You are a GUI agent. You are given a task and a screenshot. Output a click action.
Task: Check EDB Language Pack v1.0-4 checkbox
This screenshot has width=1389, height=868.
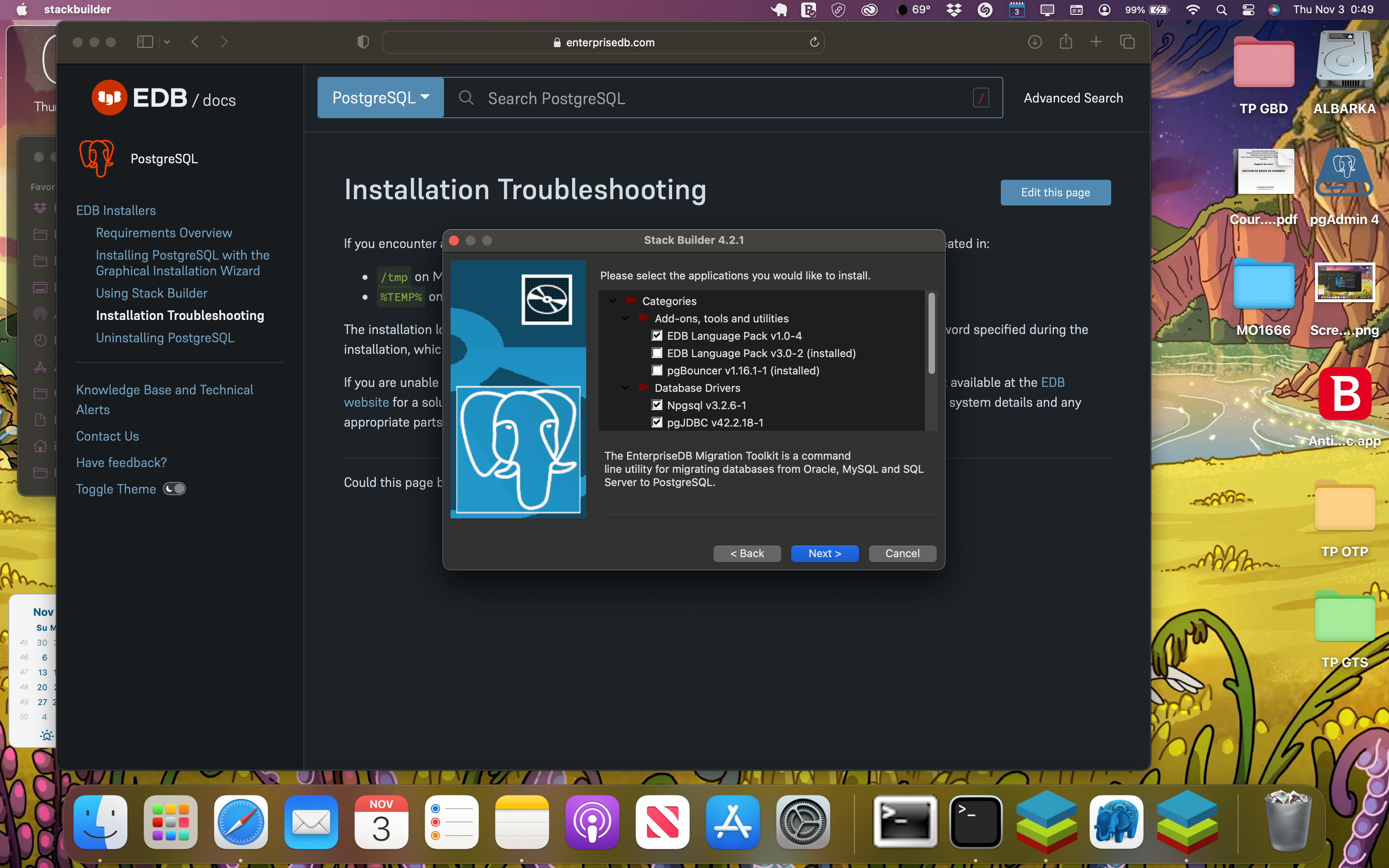pyautogui.click(x=656, y=336)
